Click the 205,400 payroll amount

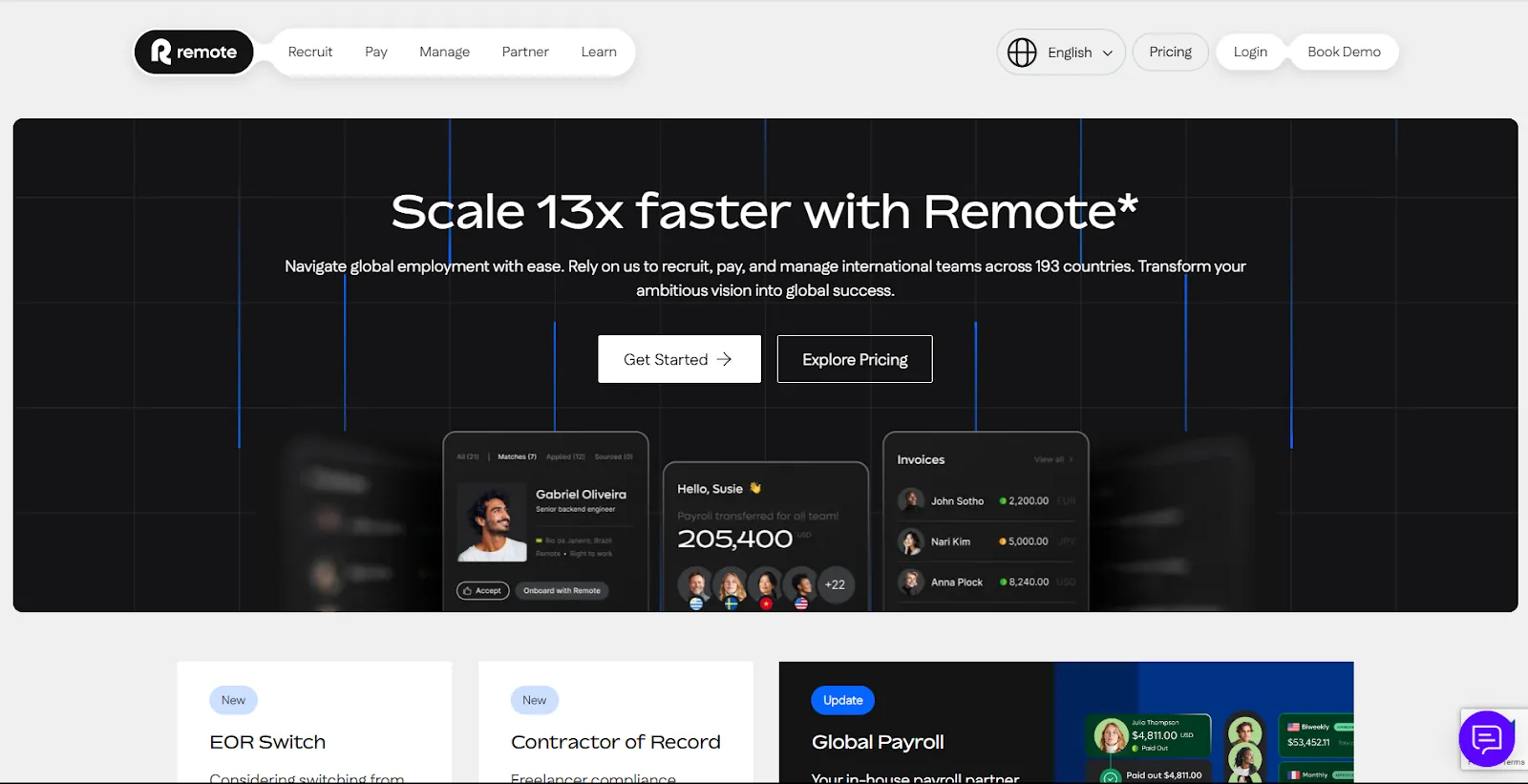pos(734,539)
